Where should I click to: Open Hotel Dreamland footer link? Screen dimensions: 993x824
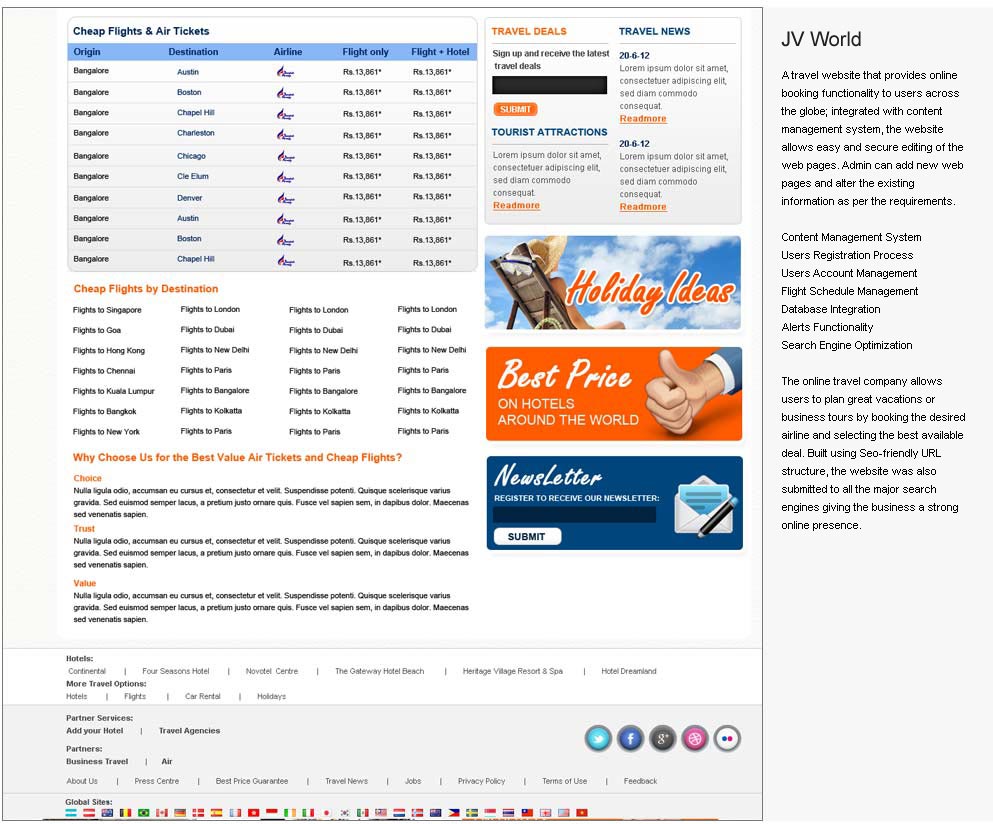(629, 671)
